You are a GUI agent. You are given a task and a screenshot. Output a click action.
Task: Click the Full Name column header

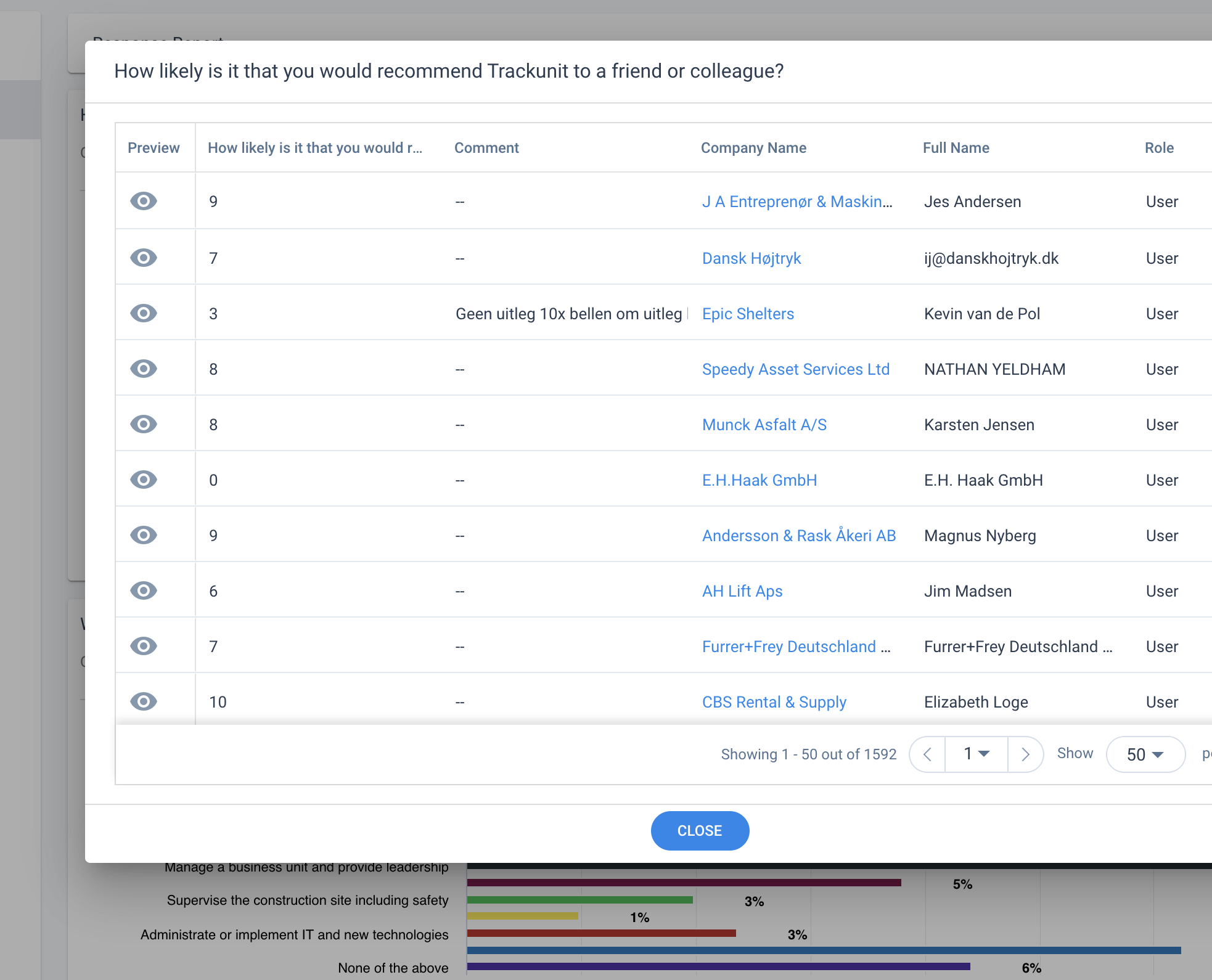tap(956, 148)
